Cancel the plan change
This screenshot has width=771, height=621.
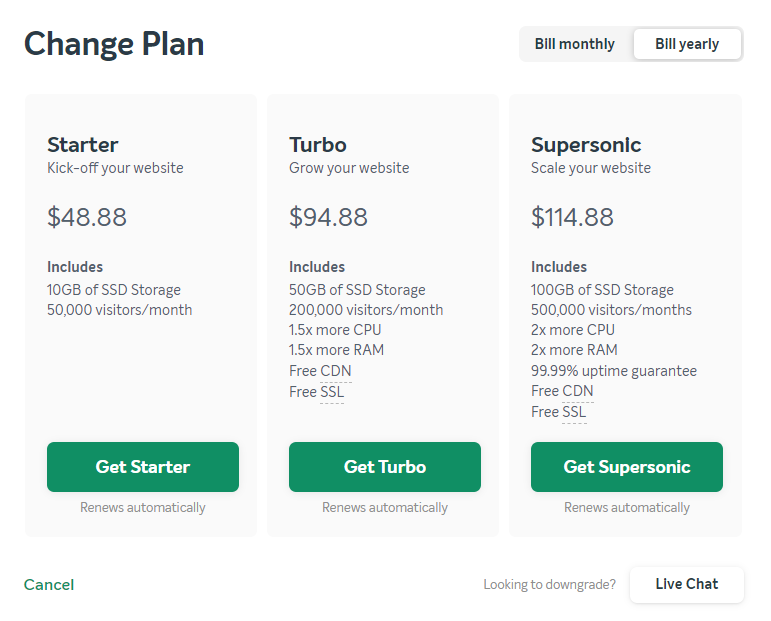49,585
